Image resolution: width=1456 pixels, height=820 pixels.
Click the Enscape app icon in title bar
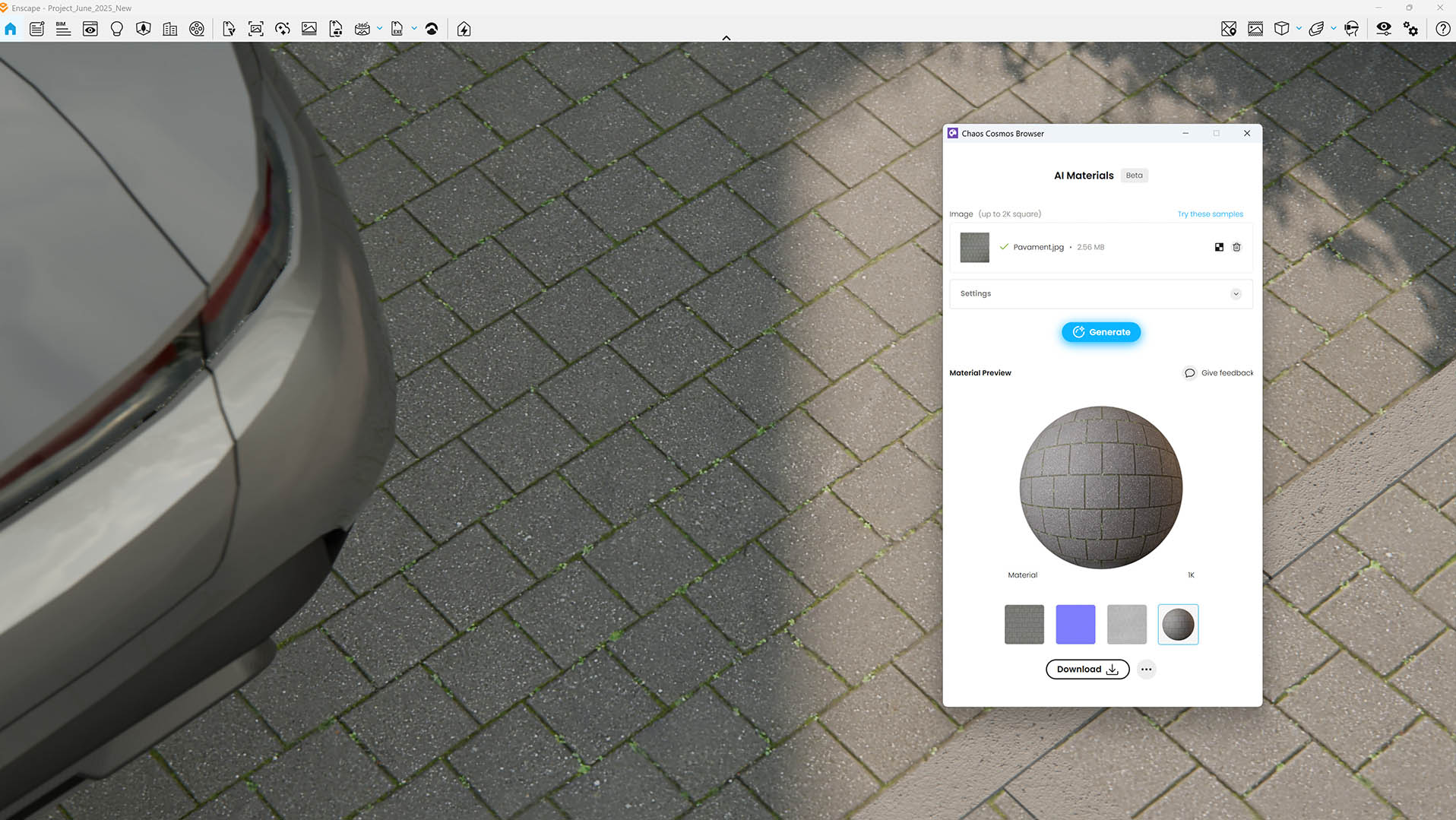click(4, 8)
